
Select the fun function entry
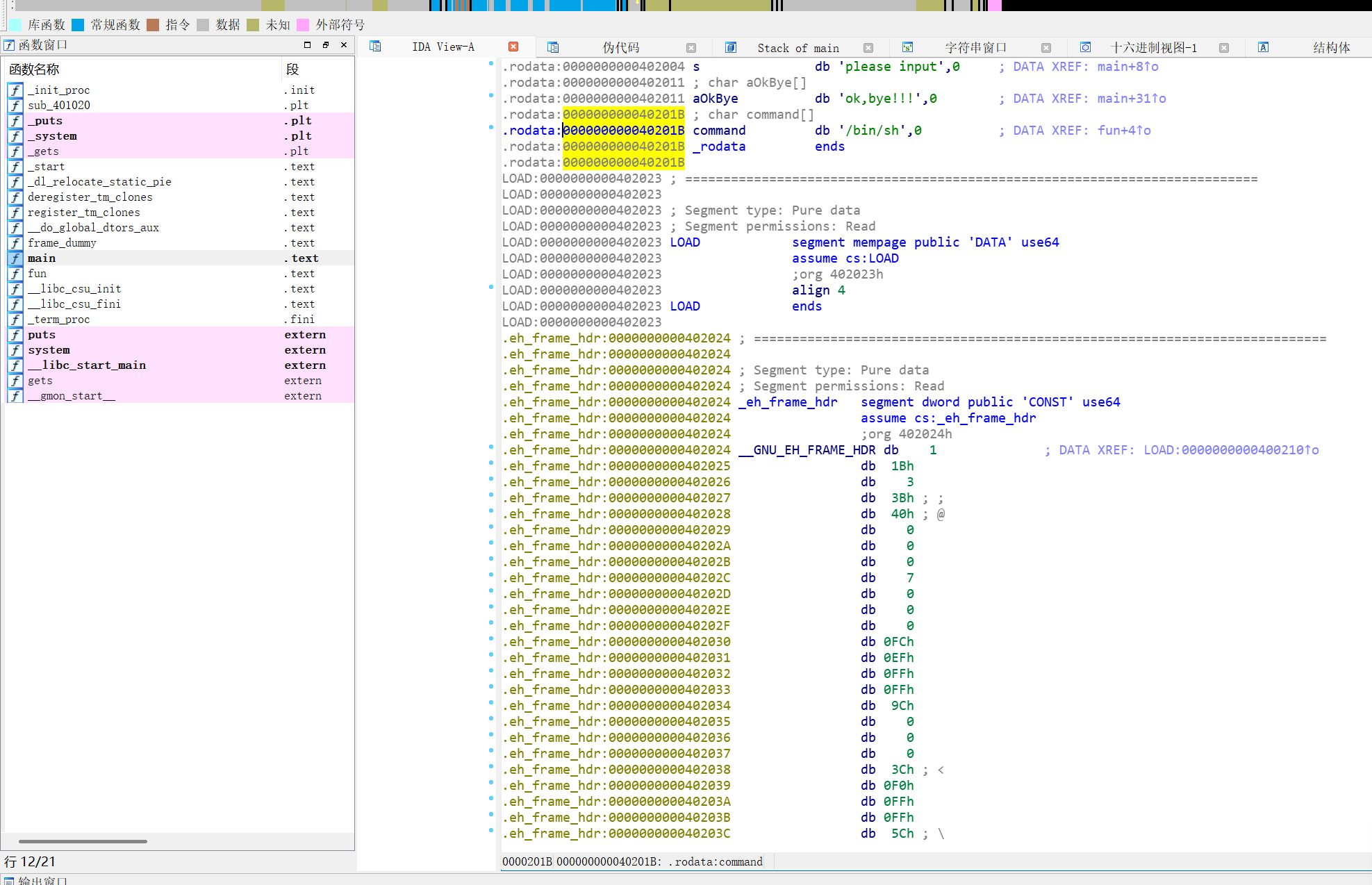pos(38,274)
